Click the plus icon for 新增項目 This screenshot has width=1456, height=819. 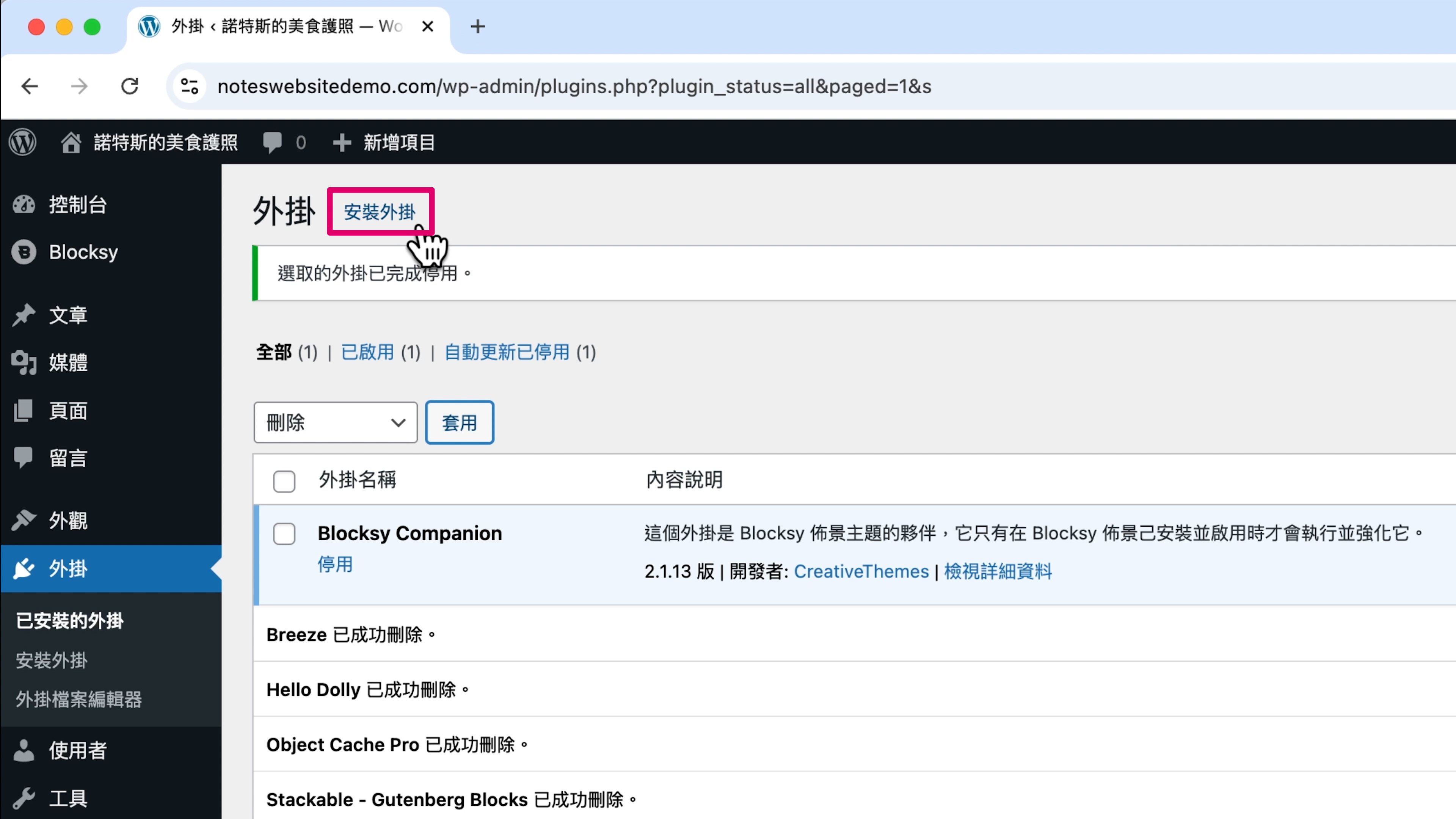click(x=341, y=143)
